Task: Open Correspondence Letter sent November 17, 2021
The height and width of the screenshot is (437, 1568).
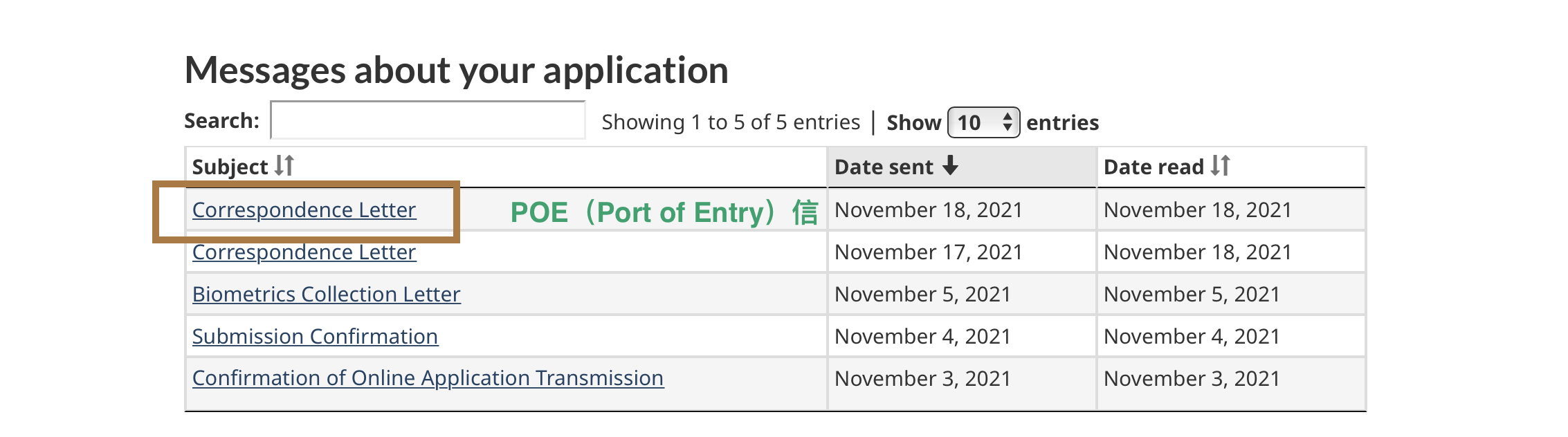Action: [x=304, y=252]
